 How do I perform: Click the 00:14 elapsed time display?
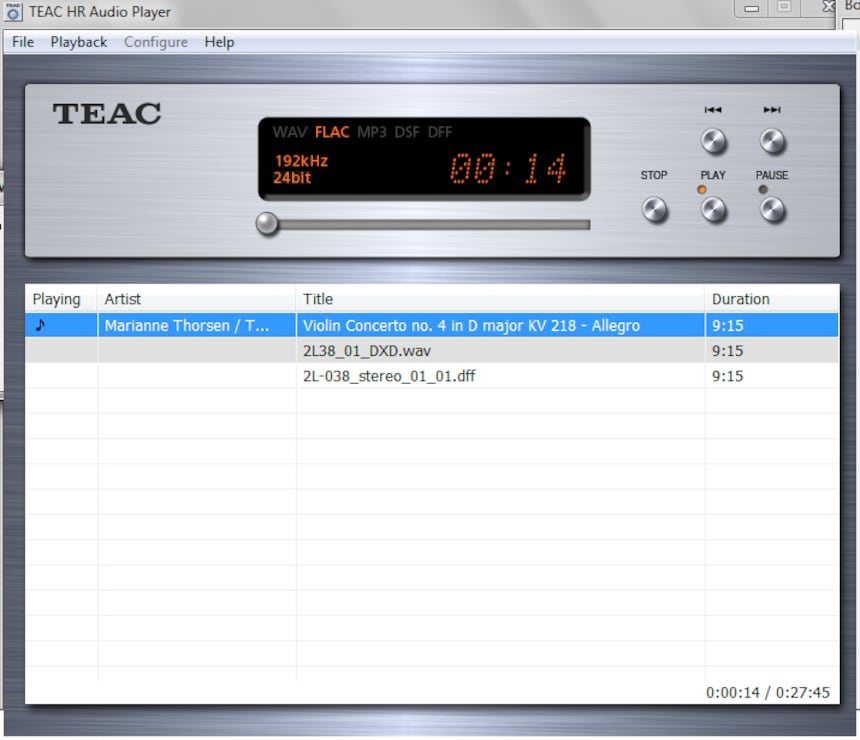pyautogui.click(x=507, y=168)
